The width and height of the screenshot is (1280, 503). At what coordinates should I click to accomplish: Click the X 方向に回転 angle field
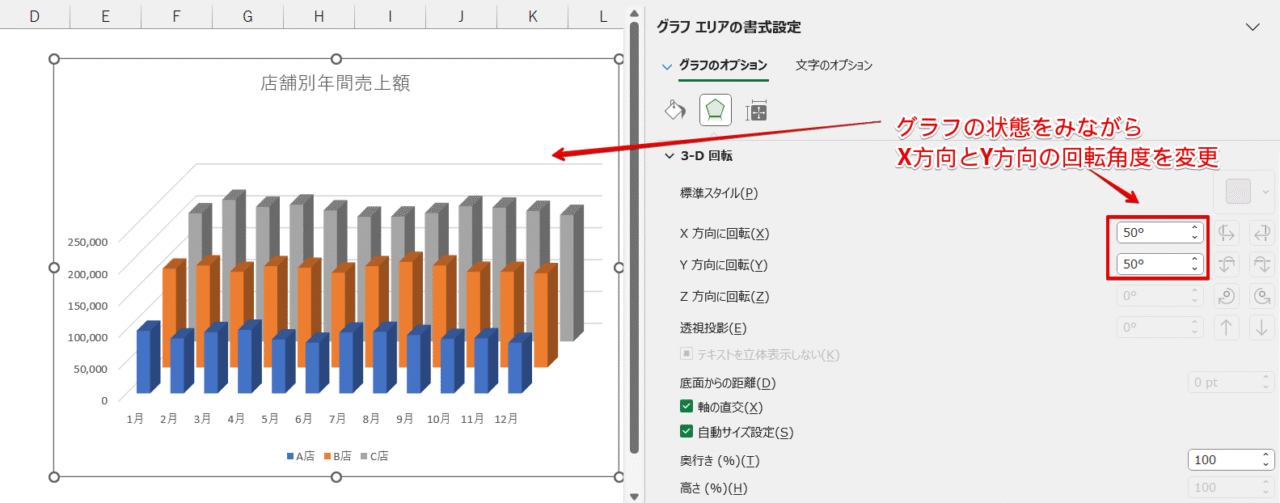click(x=1151, y=233)
